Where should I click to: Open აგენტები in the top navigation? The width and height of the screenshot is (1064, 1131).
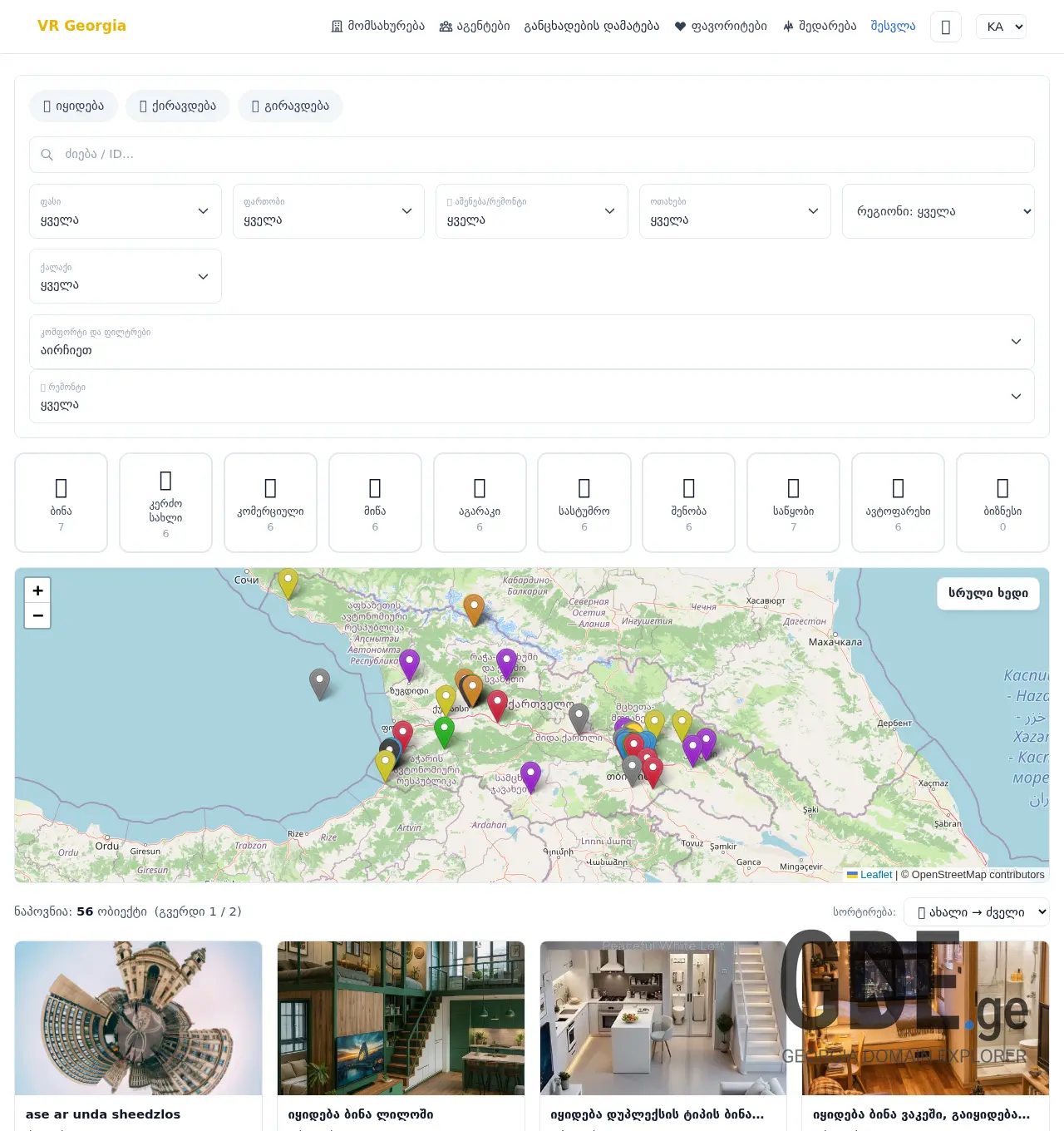click(475, 26)
